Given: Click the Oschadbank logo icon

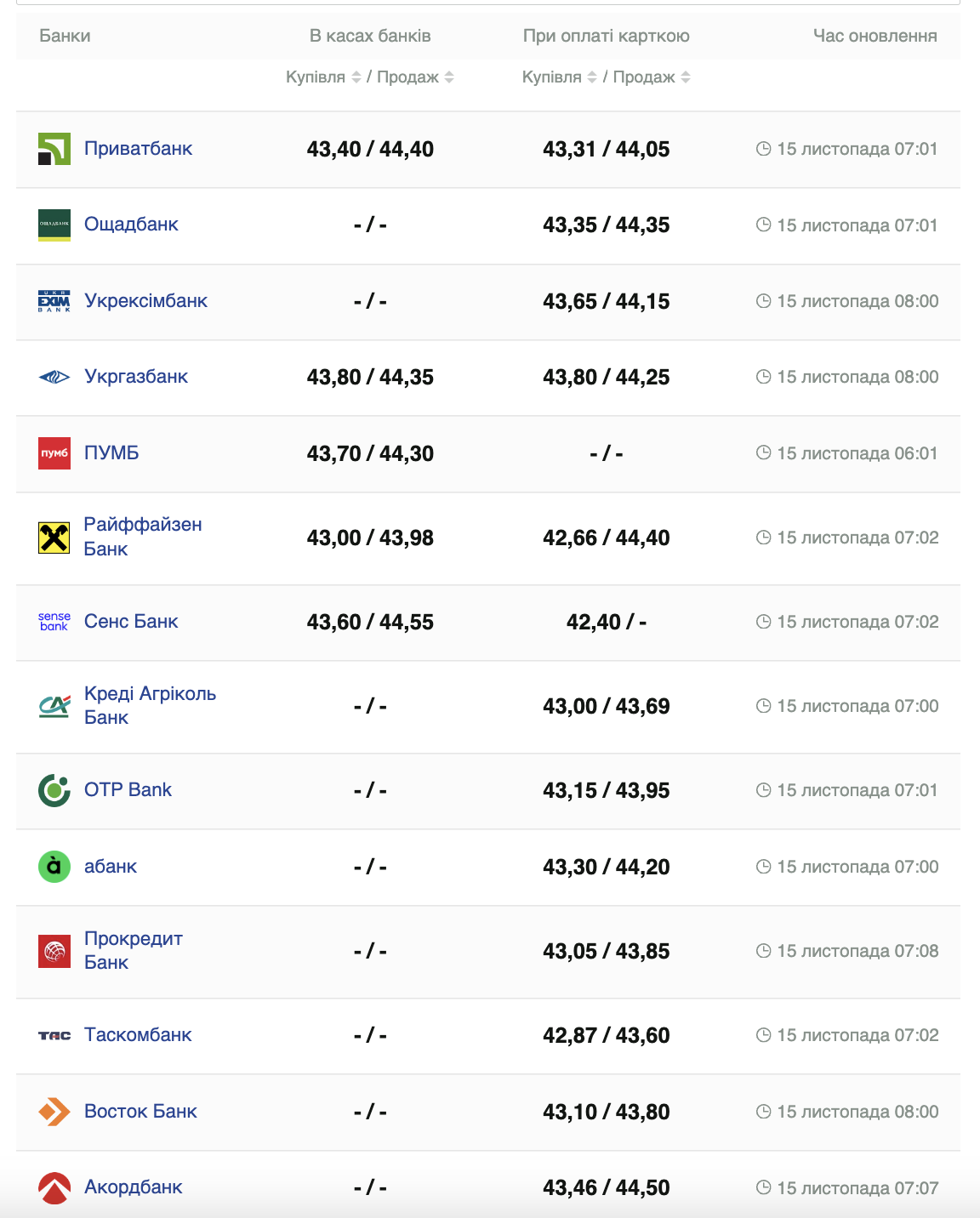Looking at the screenshot, I should (x=54, y=225).
